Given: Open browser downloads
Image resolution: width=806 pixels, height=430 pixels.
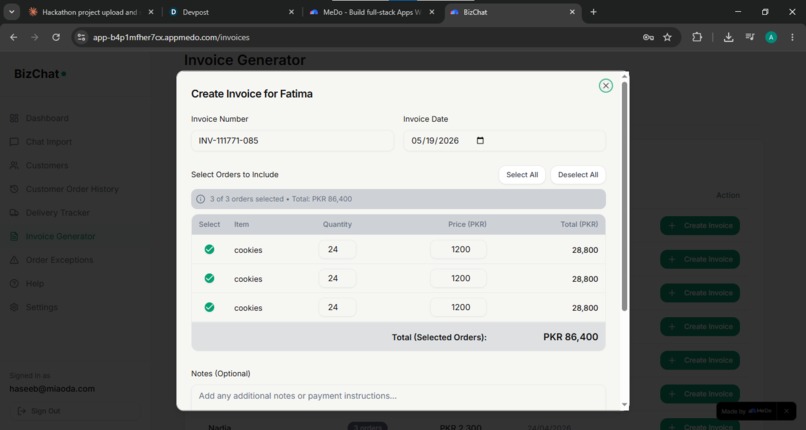Looking at the screenshot, I should 728,38.
